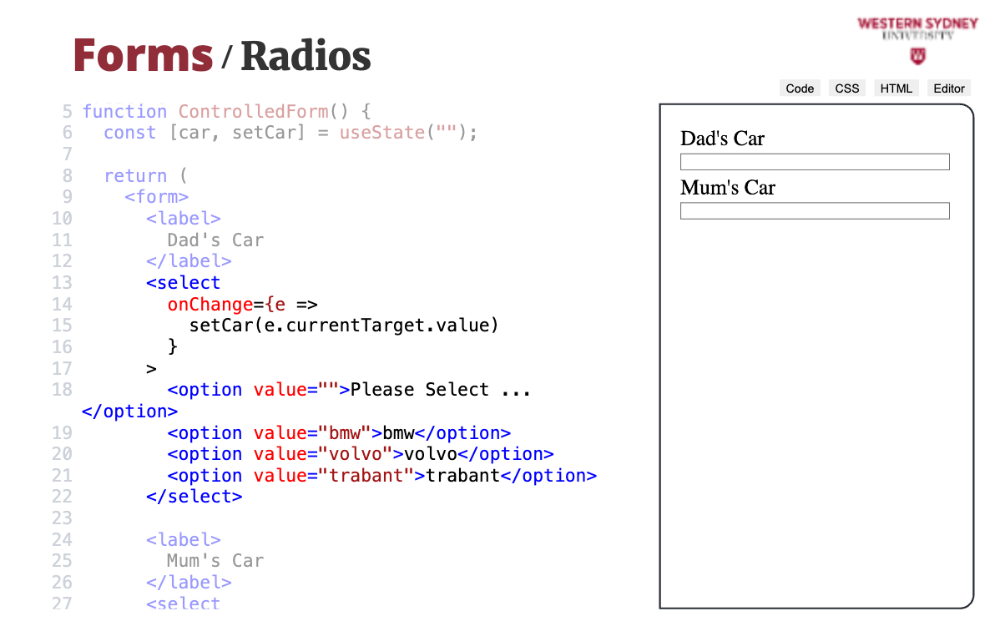Screen dimensions: 1000x624
Task: Click the trabant option code line
Action: coord(381,476)
